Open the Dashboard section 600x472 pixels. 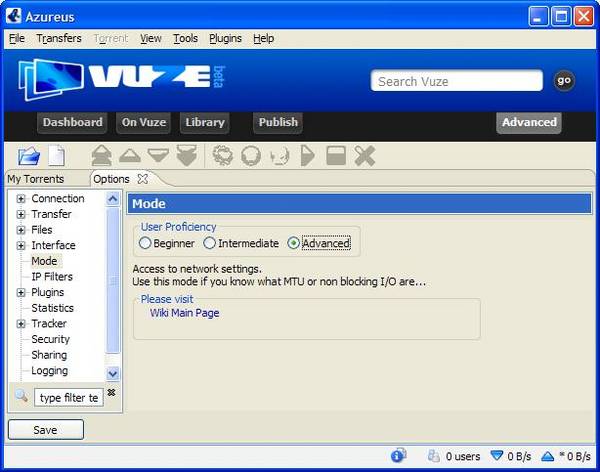coord(72,122)
